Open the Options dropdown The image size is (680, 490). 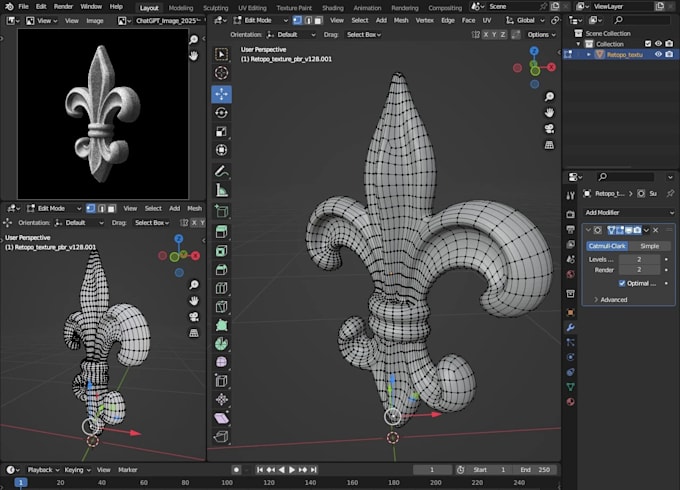pyautogui.click(x=541, y=35)
